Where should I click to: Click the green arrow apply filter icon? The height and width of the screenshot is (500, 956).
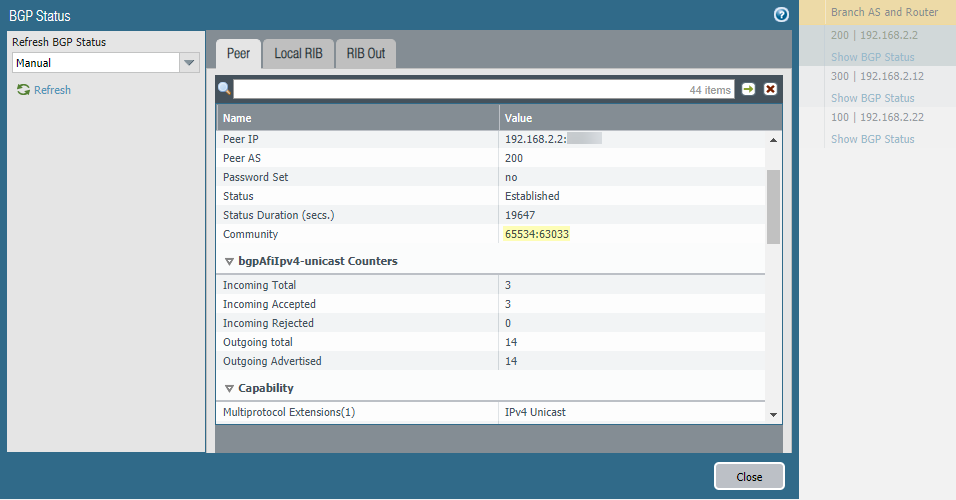[x=749, y=89]
